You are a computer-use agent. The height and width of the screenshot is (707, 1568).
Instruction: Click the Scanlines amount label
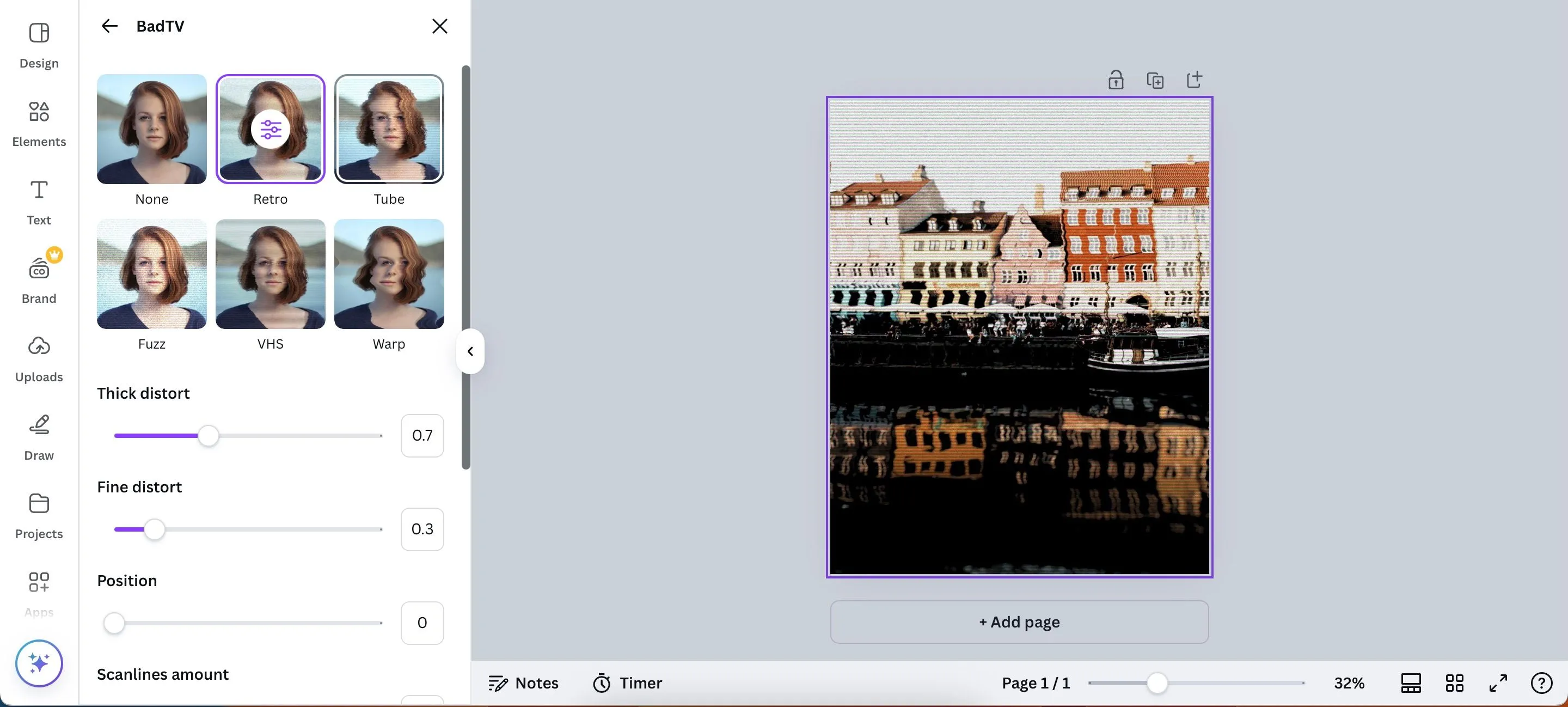[x=163, y=675]
